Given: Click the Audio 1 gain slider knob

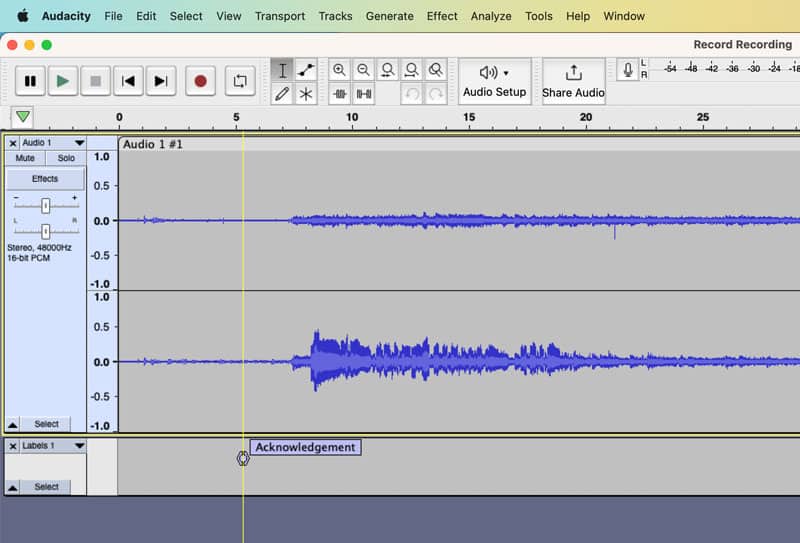Looking at the screenshot, I should point(45,205).
